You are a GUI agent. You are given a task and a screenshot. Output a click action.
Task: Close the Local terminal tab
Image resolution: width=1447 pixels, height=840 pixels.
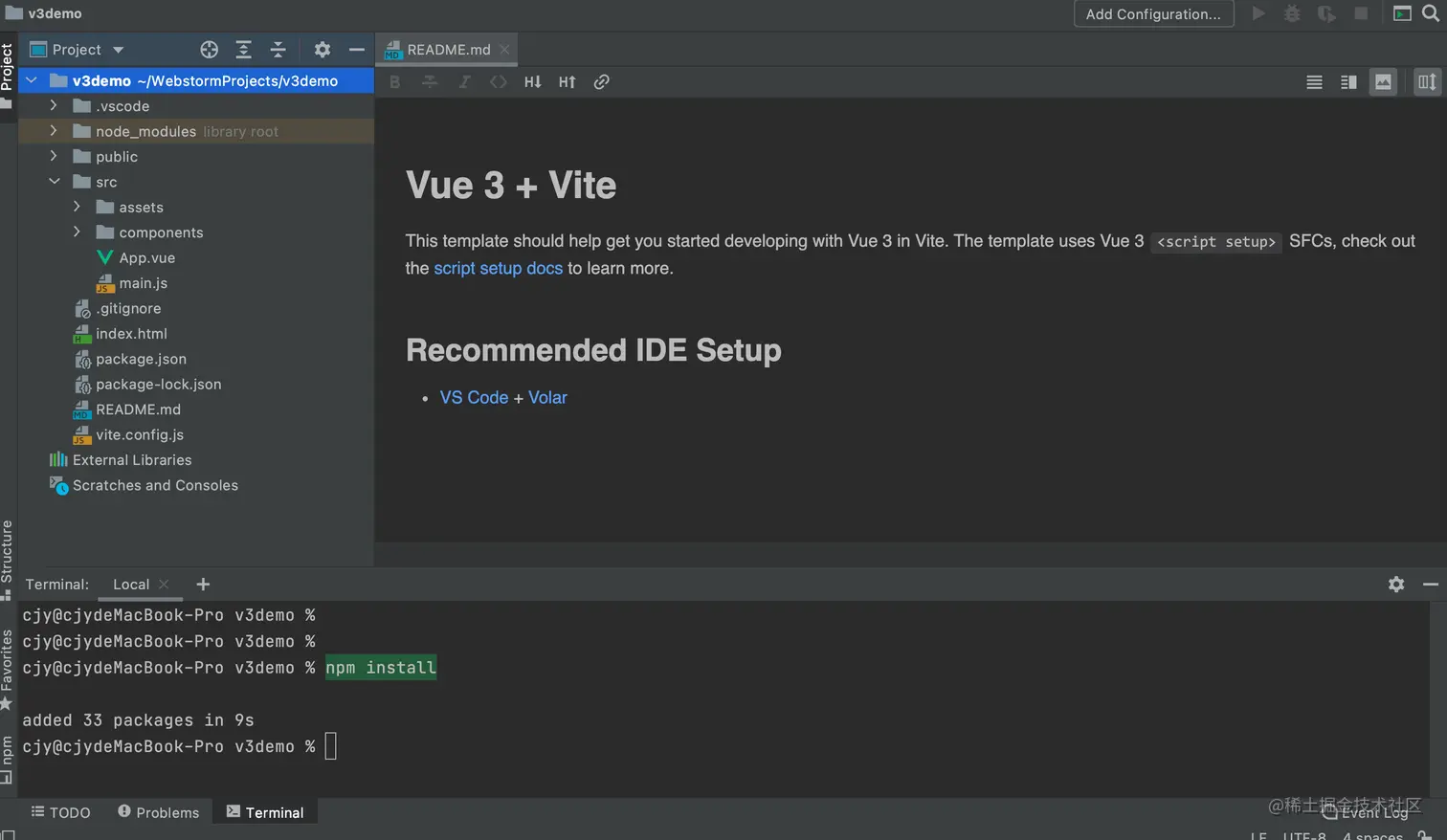pyautogui.click(x=164, y=585)
